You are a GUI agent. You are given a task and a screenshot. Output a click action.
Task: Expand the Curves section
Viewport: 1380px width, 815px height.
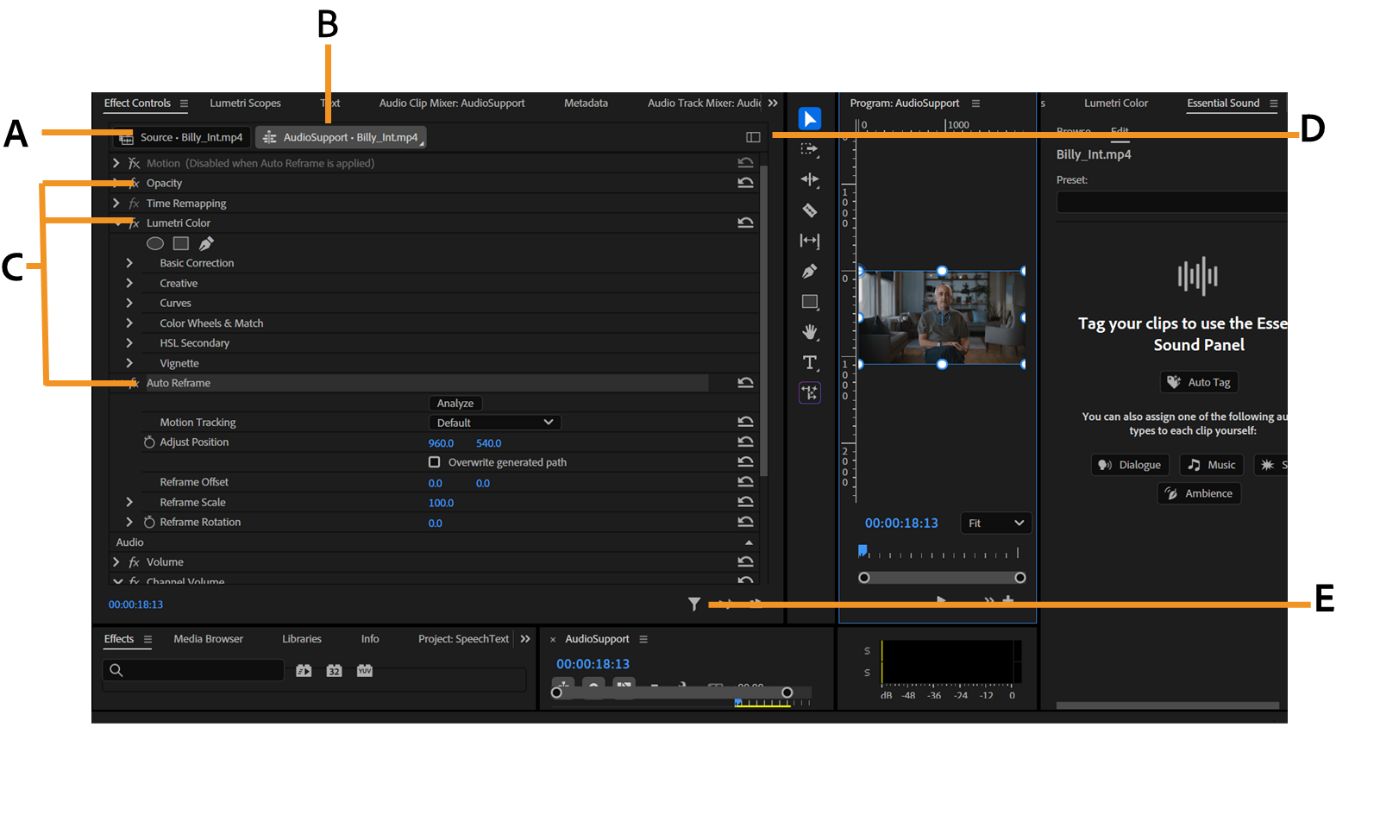(129, 303)
